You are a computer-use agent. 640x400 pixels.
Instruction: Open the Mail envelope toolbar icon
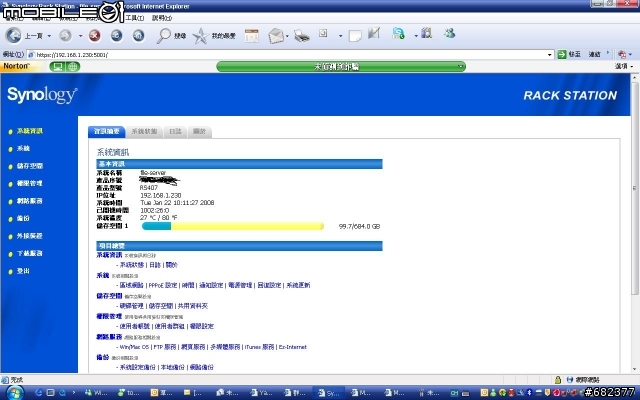[276, 36]
